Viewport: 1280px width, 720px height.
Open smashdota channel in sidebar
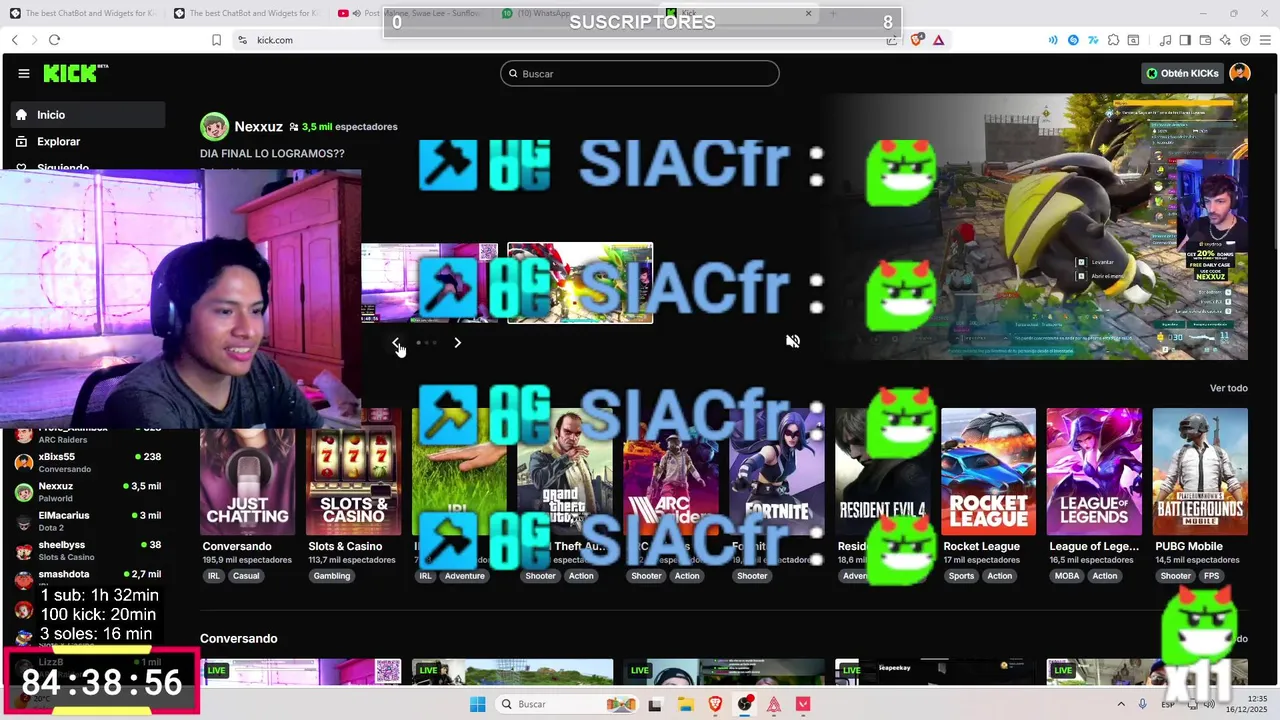[x=88, y=580]
